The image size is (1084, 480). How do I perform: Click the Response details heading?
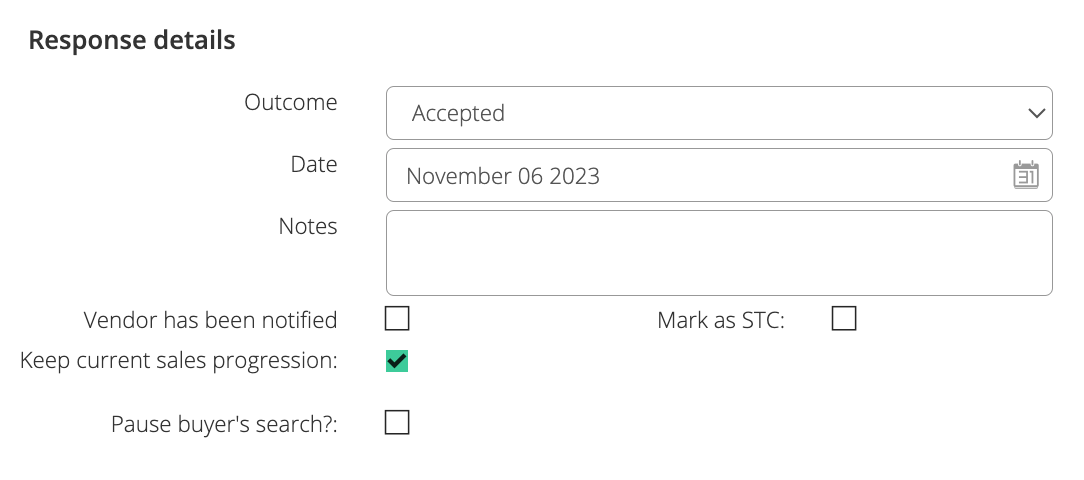pyautogui.click(x=132, y=41)
